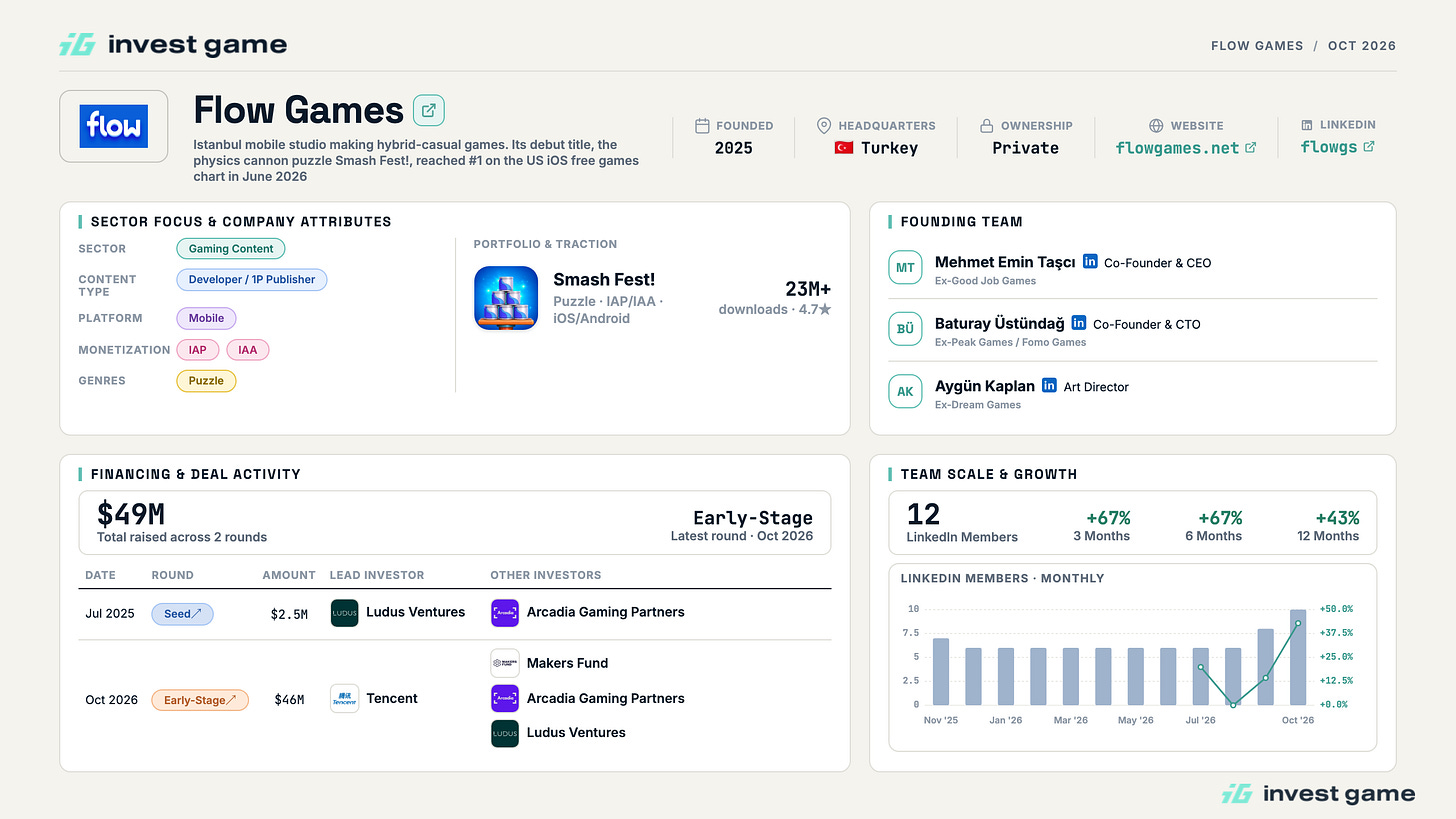Click the IAP monetization tag

coord(197,350)
